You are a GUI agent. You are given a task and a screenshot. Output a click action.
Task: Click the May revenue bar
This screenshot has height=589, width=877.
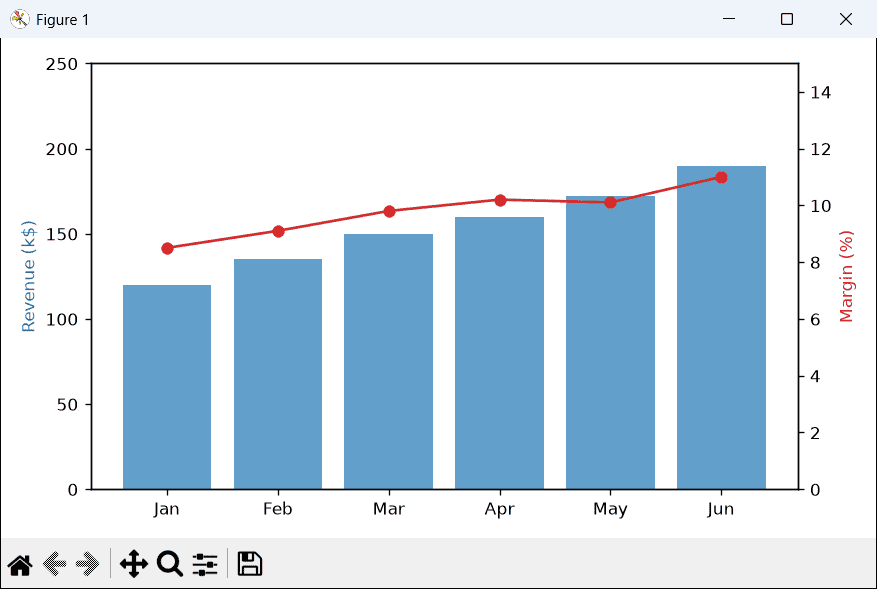[610, 343]
